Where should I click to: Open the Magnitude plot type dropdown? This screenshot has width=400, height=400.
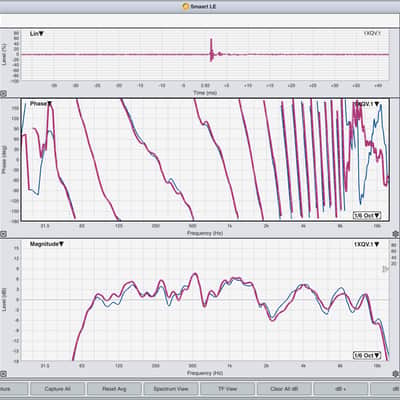pos(47,244)
